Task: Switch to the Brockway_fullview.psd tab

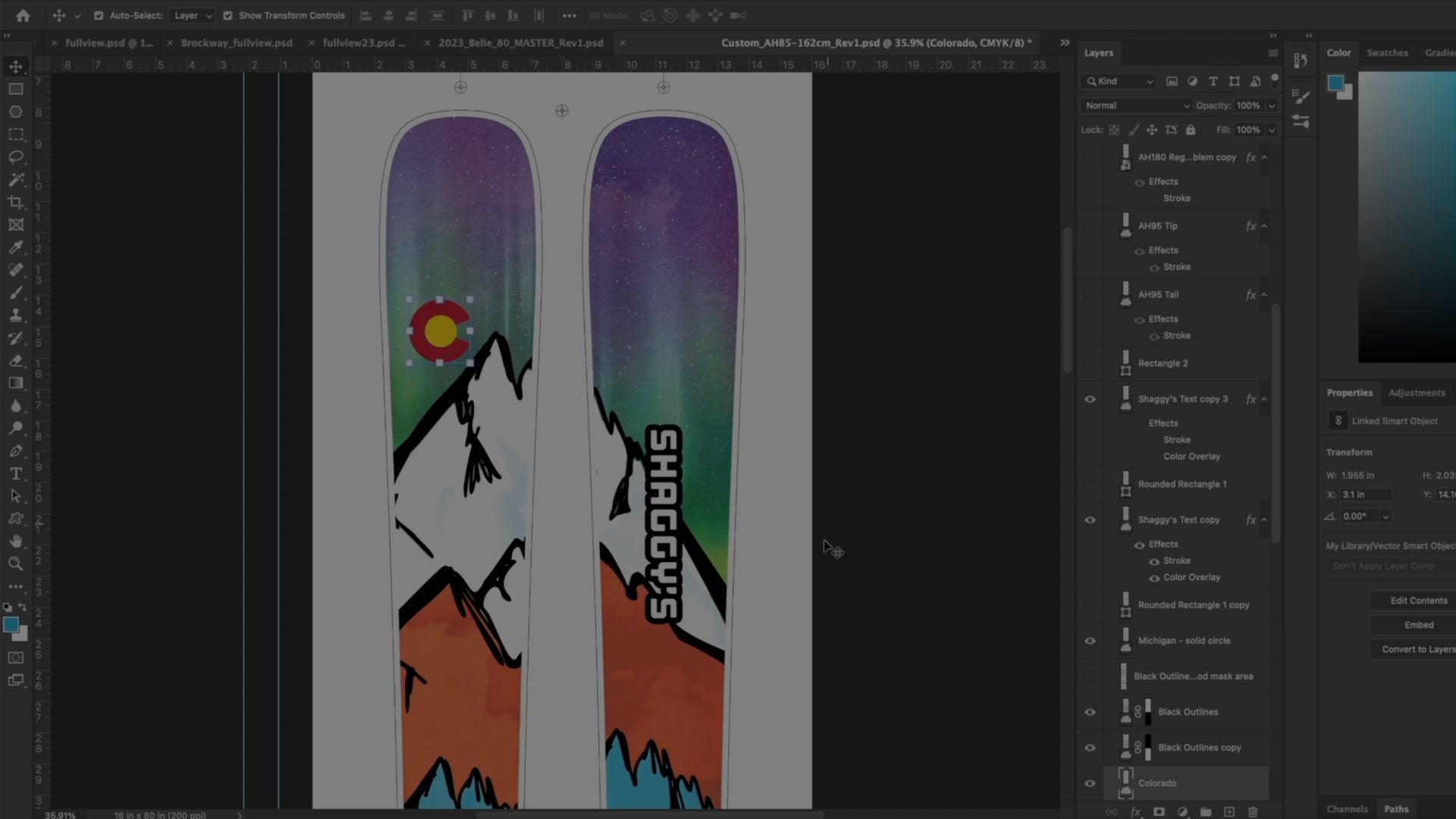Action: click(236, 43)
